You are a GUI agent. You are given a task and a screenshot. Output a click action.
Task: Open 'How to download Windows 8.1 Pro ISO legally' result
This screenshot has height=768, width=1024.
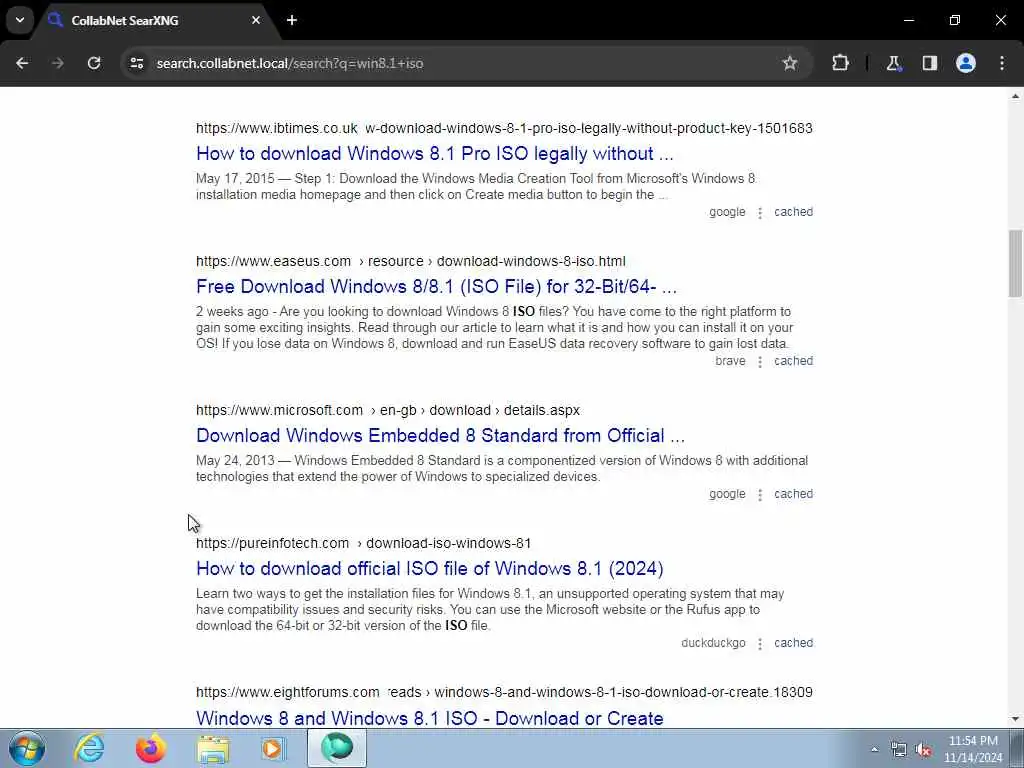[434, 153]
